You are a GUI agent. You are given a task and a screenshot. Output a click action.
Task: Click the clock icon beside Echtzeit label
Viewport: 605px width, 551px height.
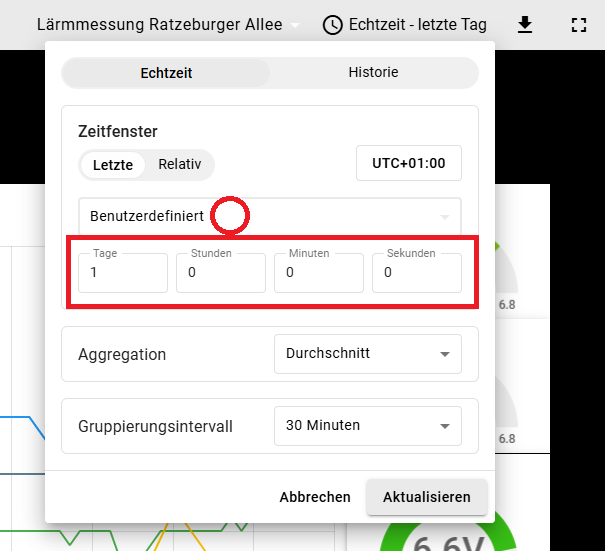[333, 25]
